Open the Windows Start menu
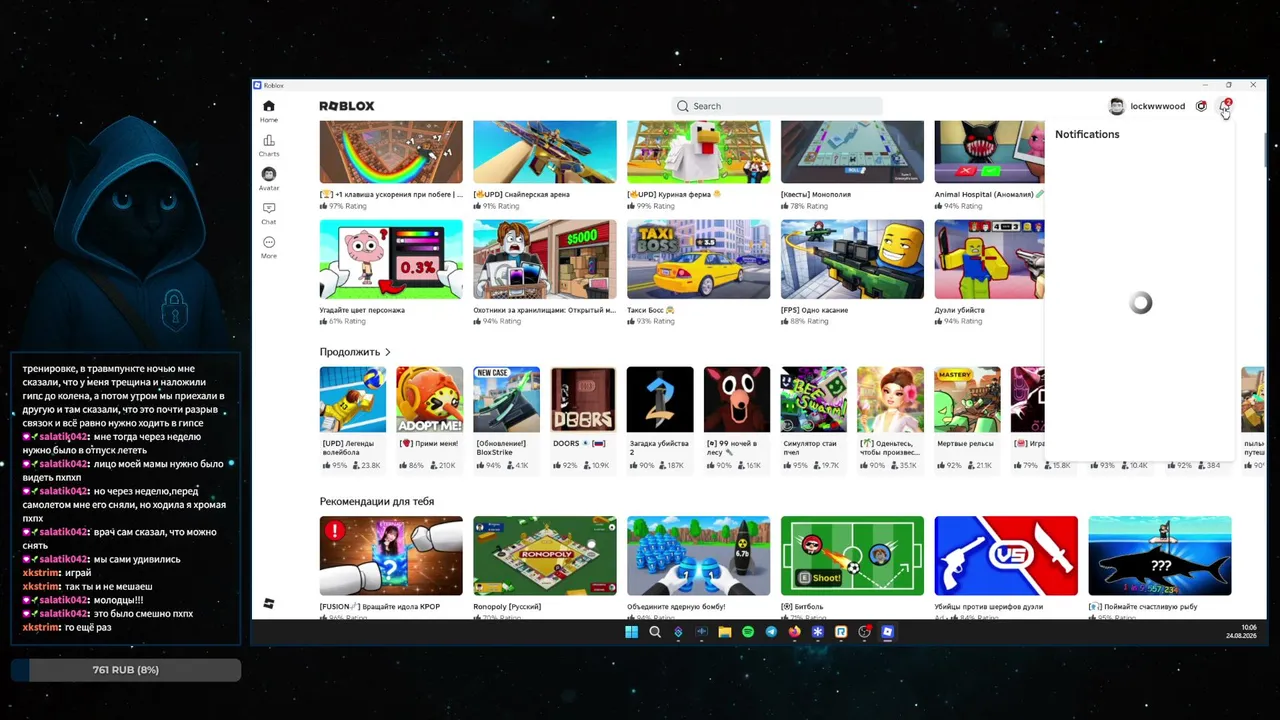Image resolution: width=1280 pixels, height=720 pixels. coord(631,632)
